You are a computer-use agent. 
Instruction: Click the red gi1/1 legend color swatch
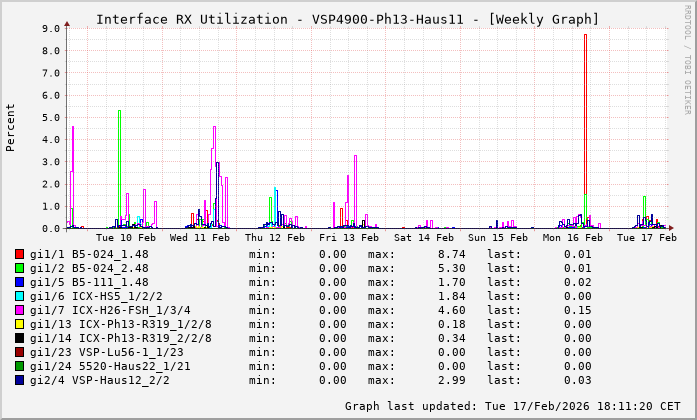[x=20, y=254]
